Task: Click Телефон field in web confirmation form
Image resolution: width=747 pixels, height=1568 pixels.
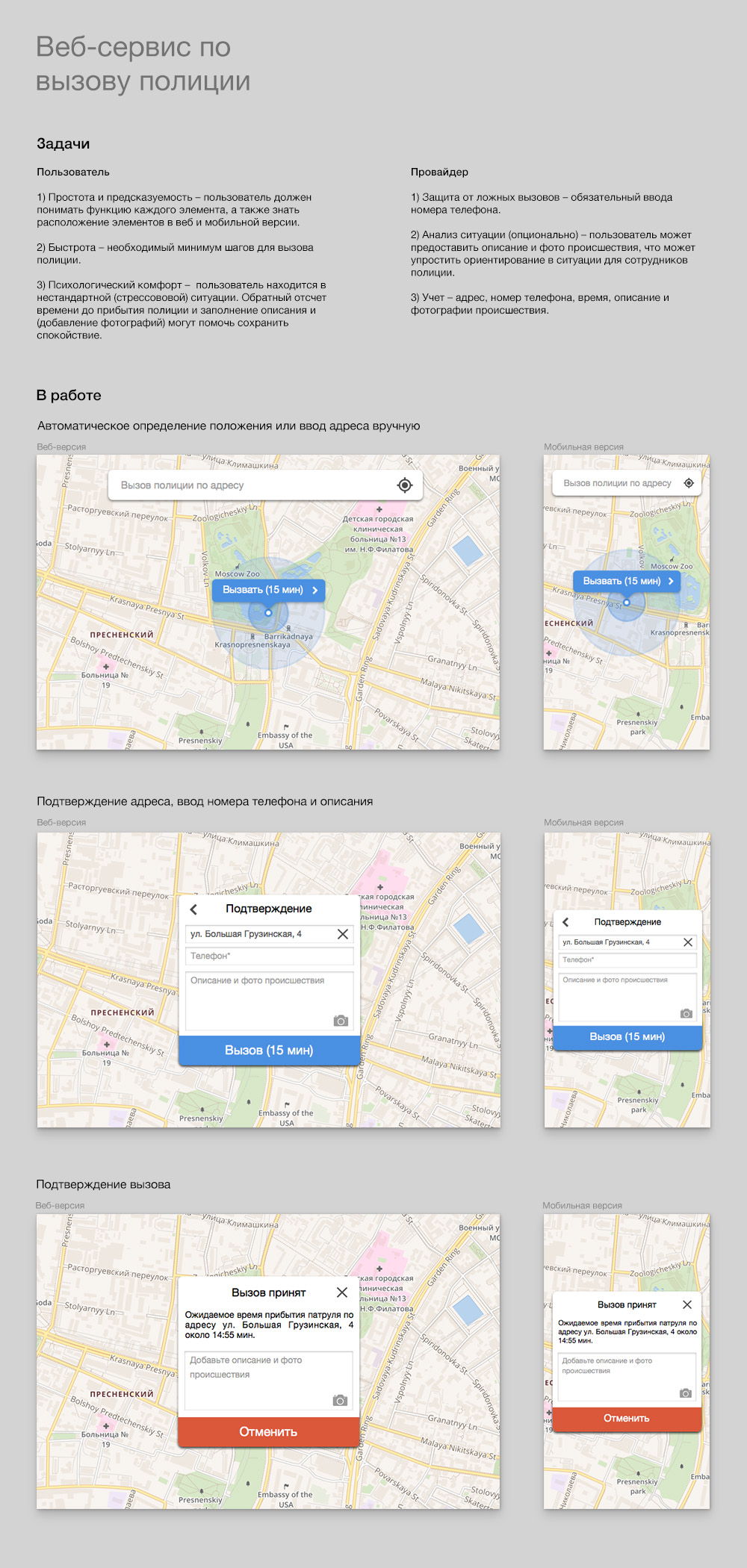Action: 269,956
